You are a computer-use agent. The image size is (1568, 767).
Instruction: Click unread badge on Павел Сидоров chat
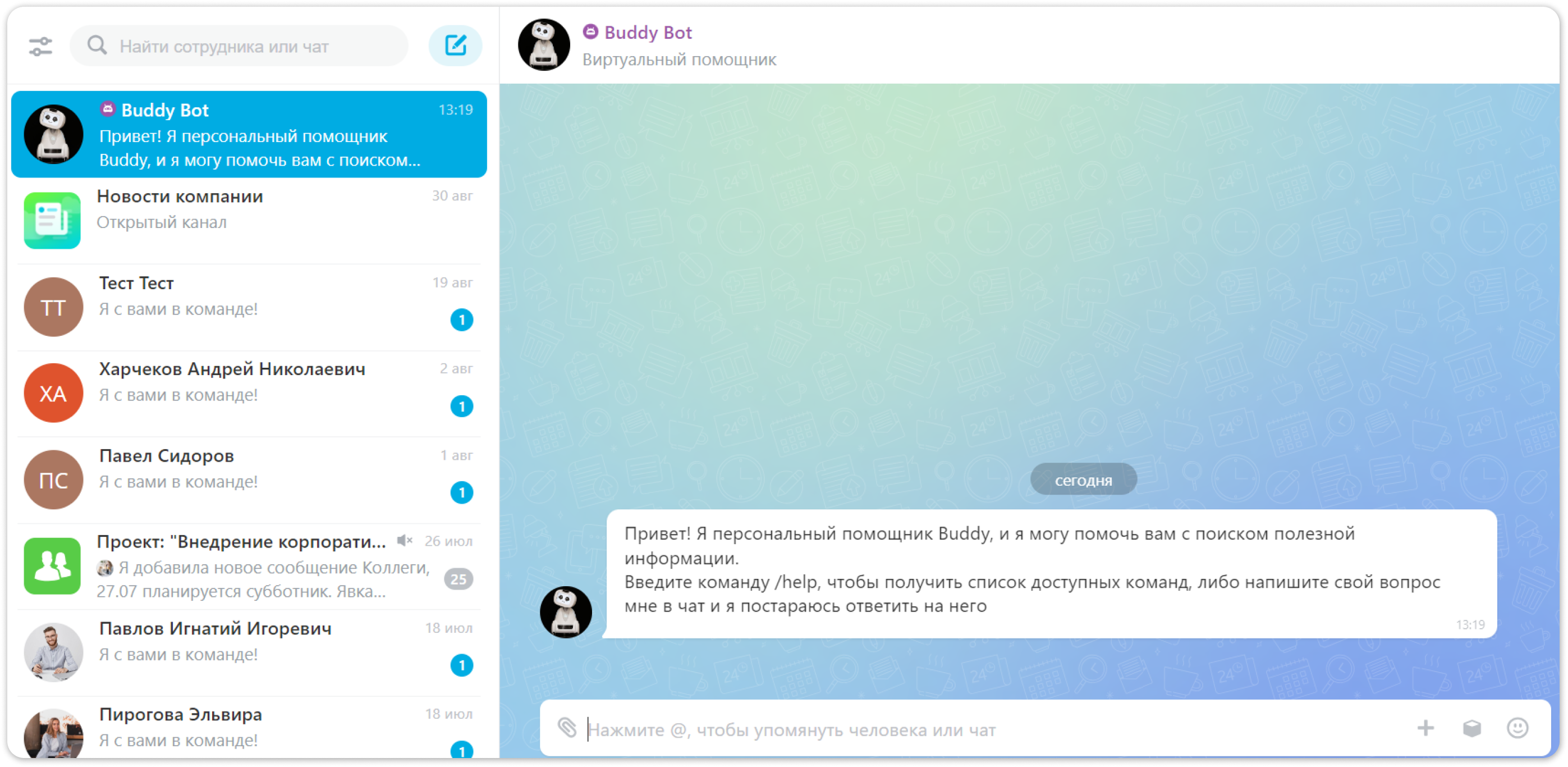[461, 493]
